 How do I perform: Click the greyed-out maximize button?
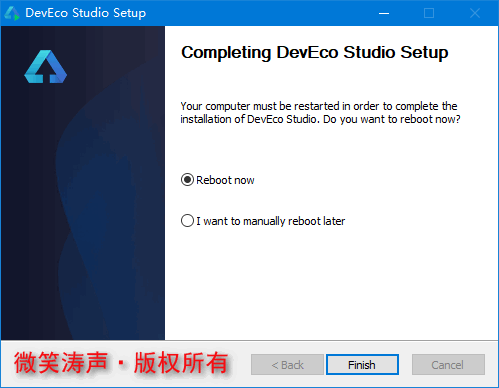[x=429, y=13]
